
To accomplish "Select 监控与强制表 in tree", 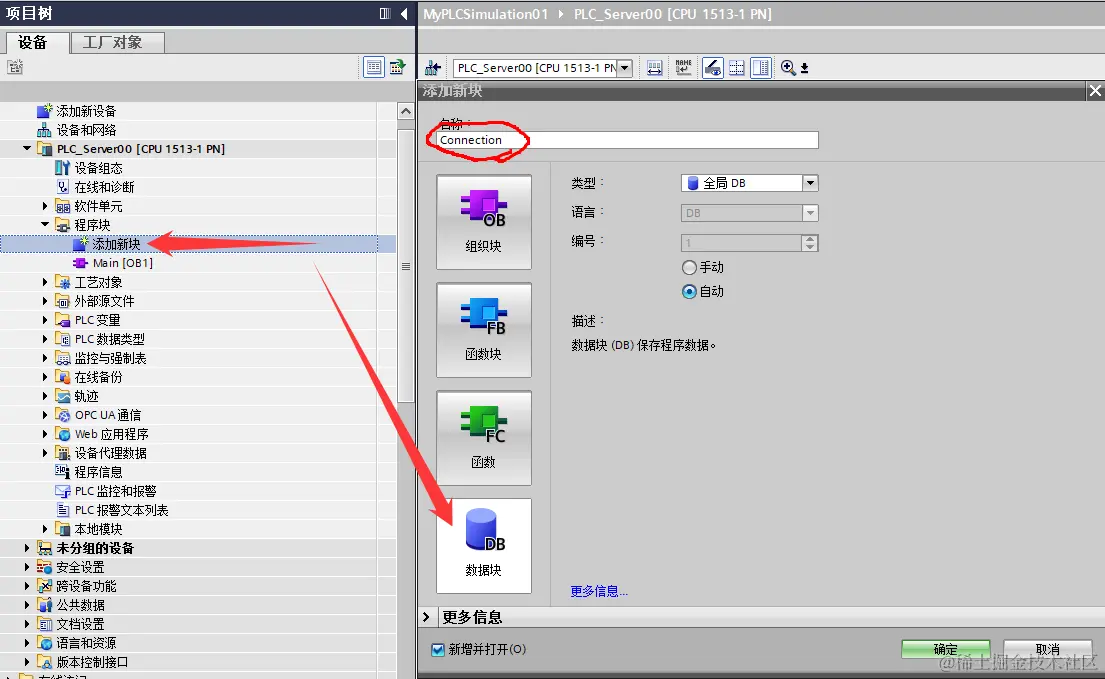I will (x=110, y=358).
